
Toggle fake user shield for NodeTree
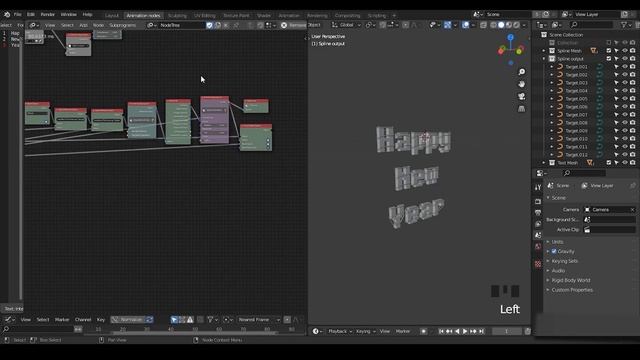click(209, 25)
